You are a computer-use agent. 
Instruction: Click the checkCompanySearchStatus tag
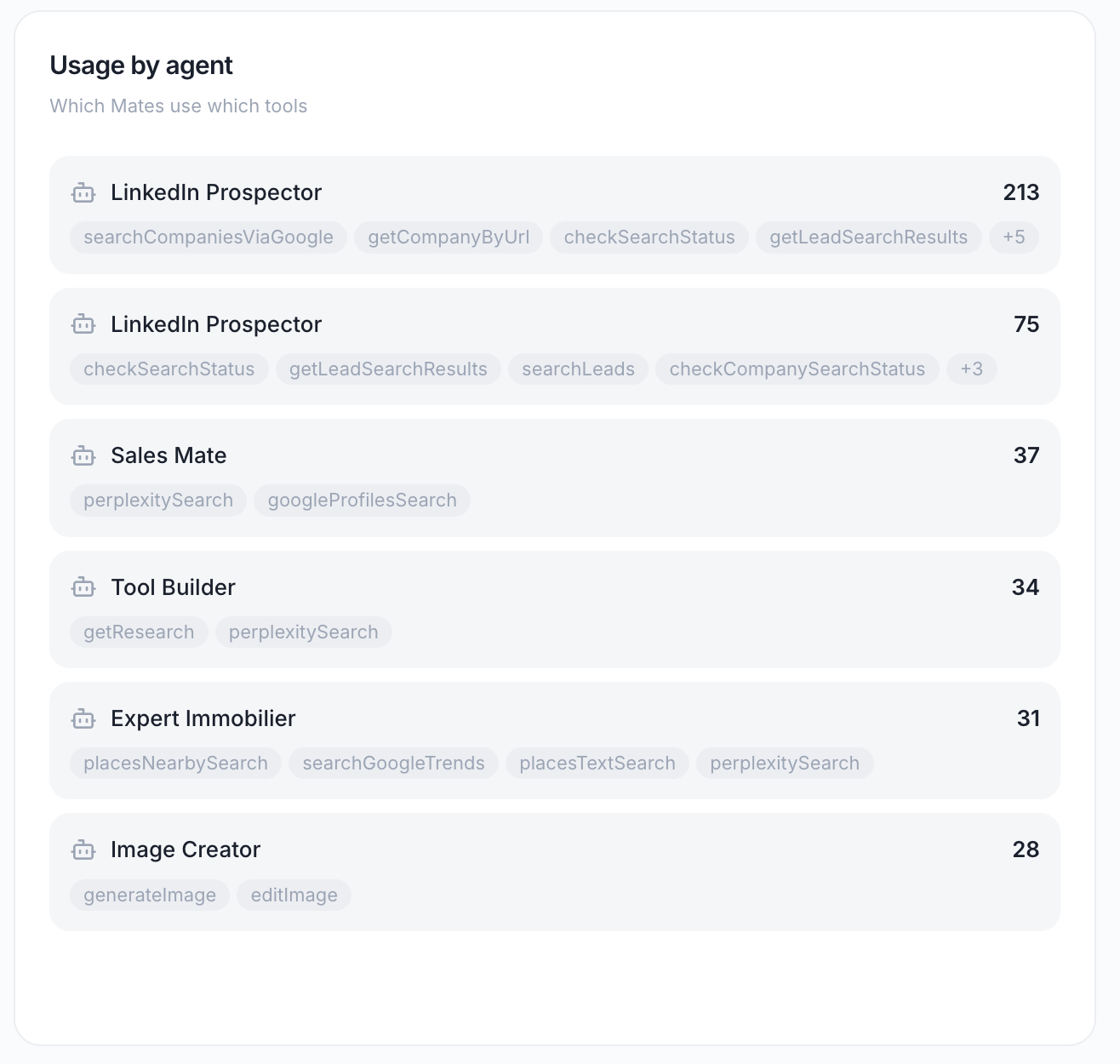tap(797, 369)
